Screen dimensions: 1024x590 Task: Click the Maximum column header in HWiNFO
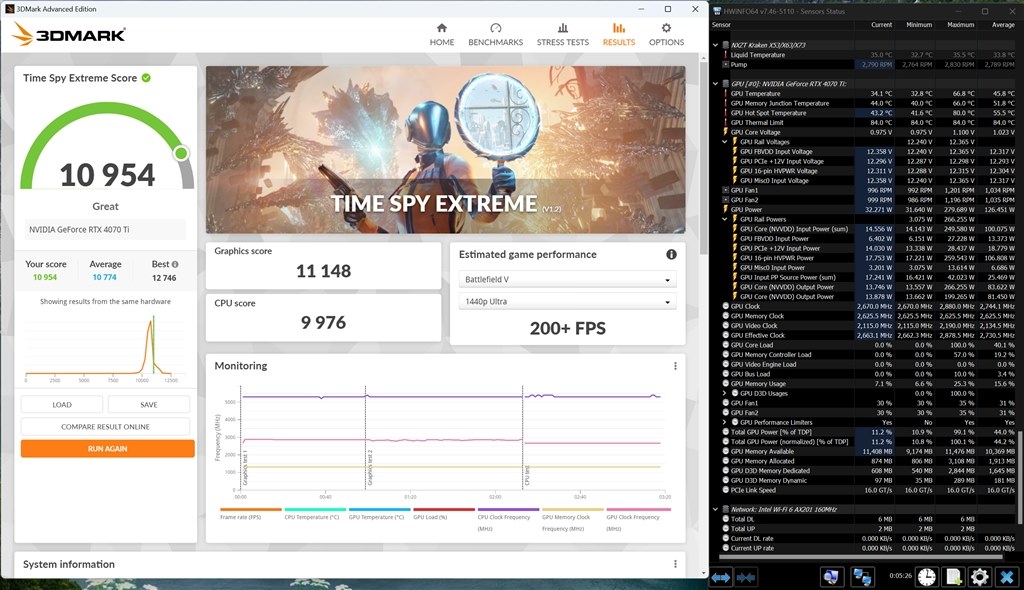coord(960,25)
